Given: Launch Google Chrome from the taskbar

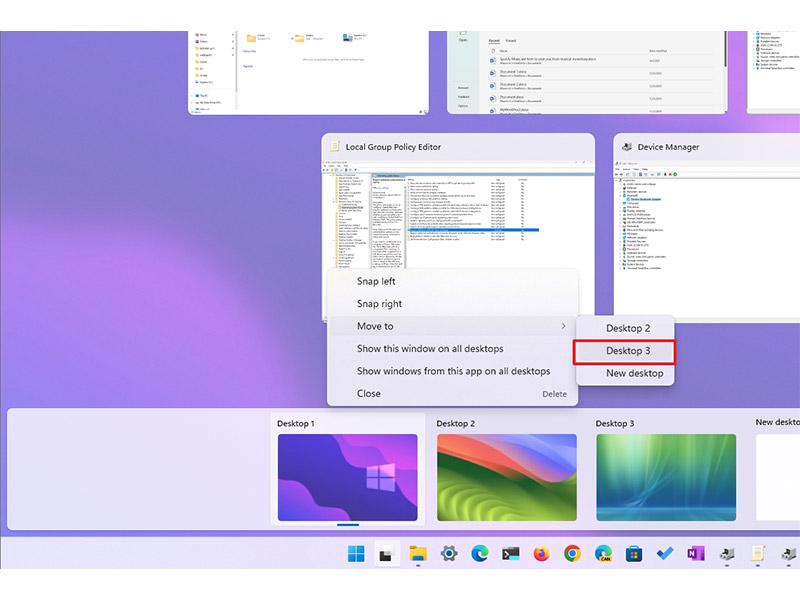Looking at the screenshot, I should coord(572,554).
